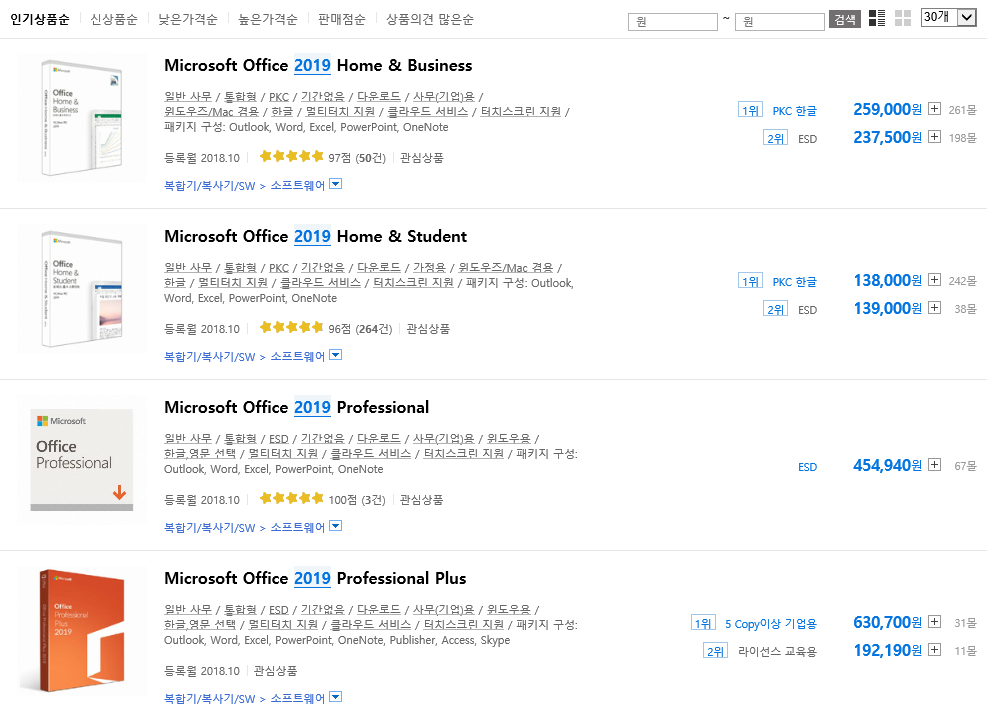Click 261몰 seller count for Home & Business
The height and width of the screenshot is (718, 995).
click(962, 110)
